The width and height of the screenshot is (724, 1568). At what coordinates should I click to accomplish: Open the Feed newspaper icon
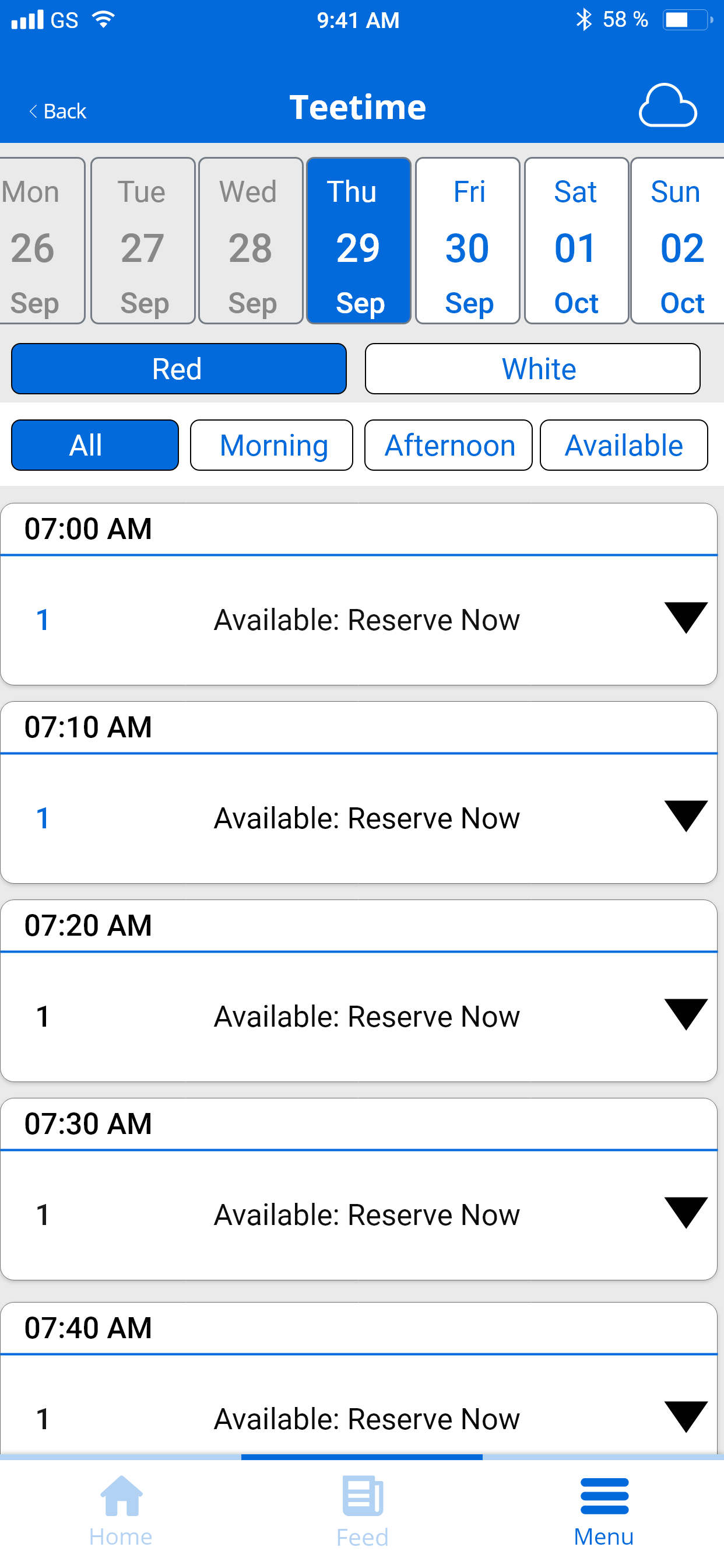(363, 1495)
